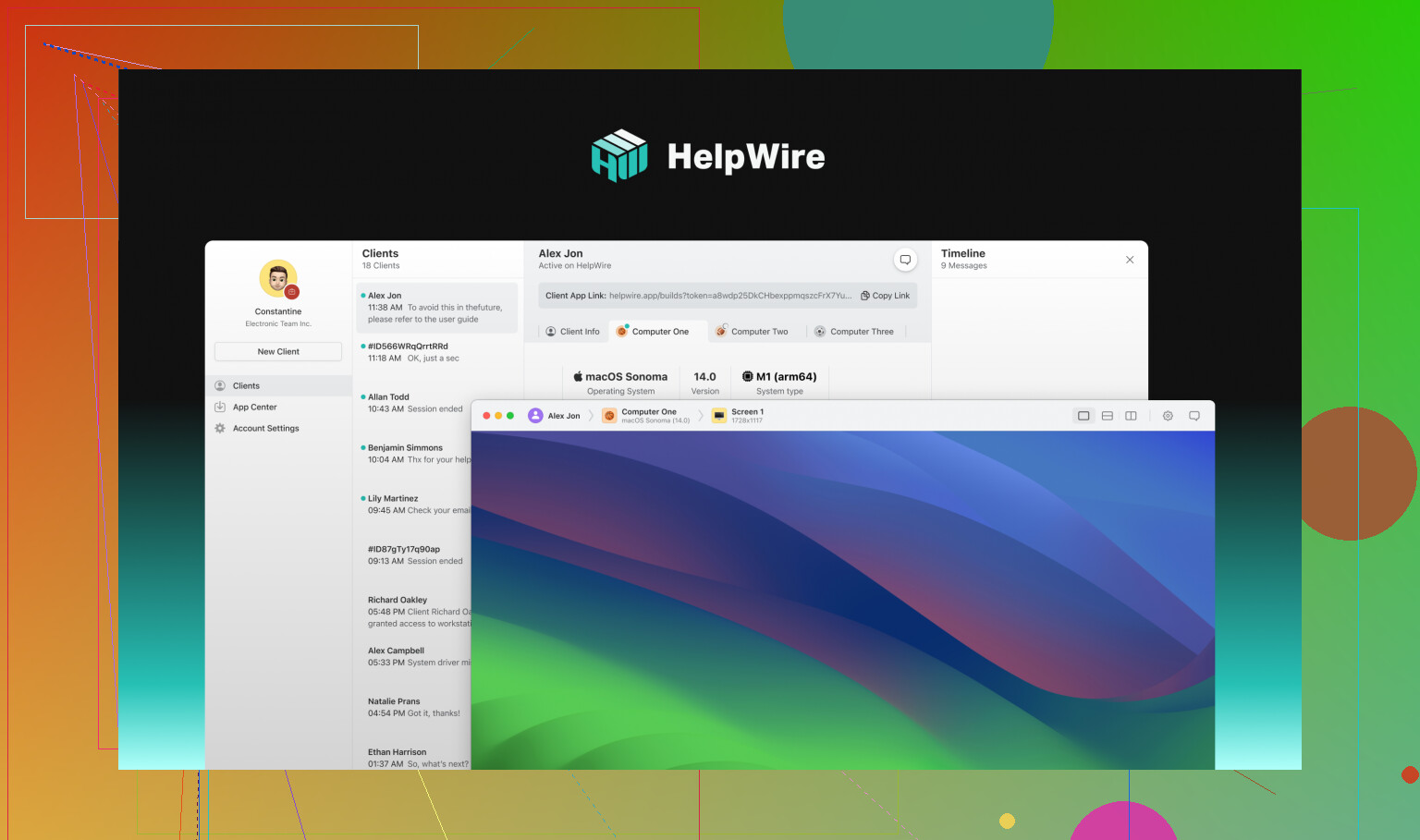Click Copy Link for client app link
The height and width of the screenshot is (840, 1420).
885,296
